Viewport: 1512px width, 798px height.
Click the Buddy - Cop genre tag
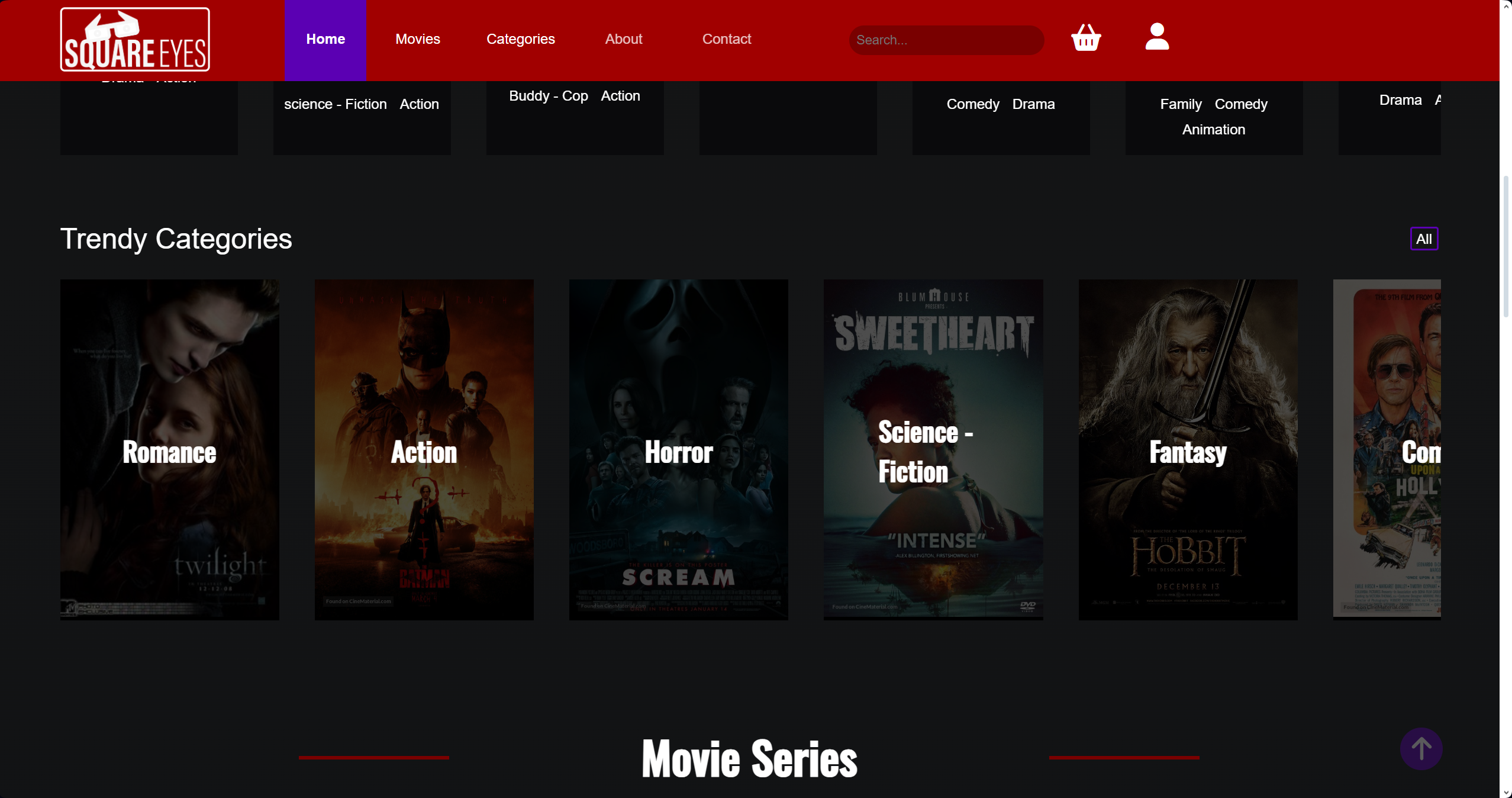(x=547, y=96)
